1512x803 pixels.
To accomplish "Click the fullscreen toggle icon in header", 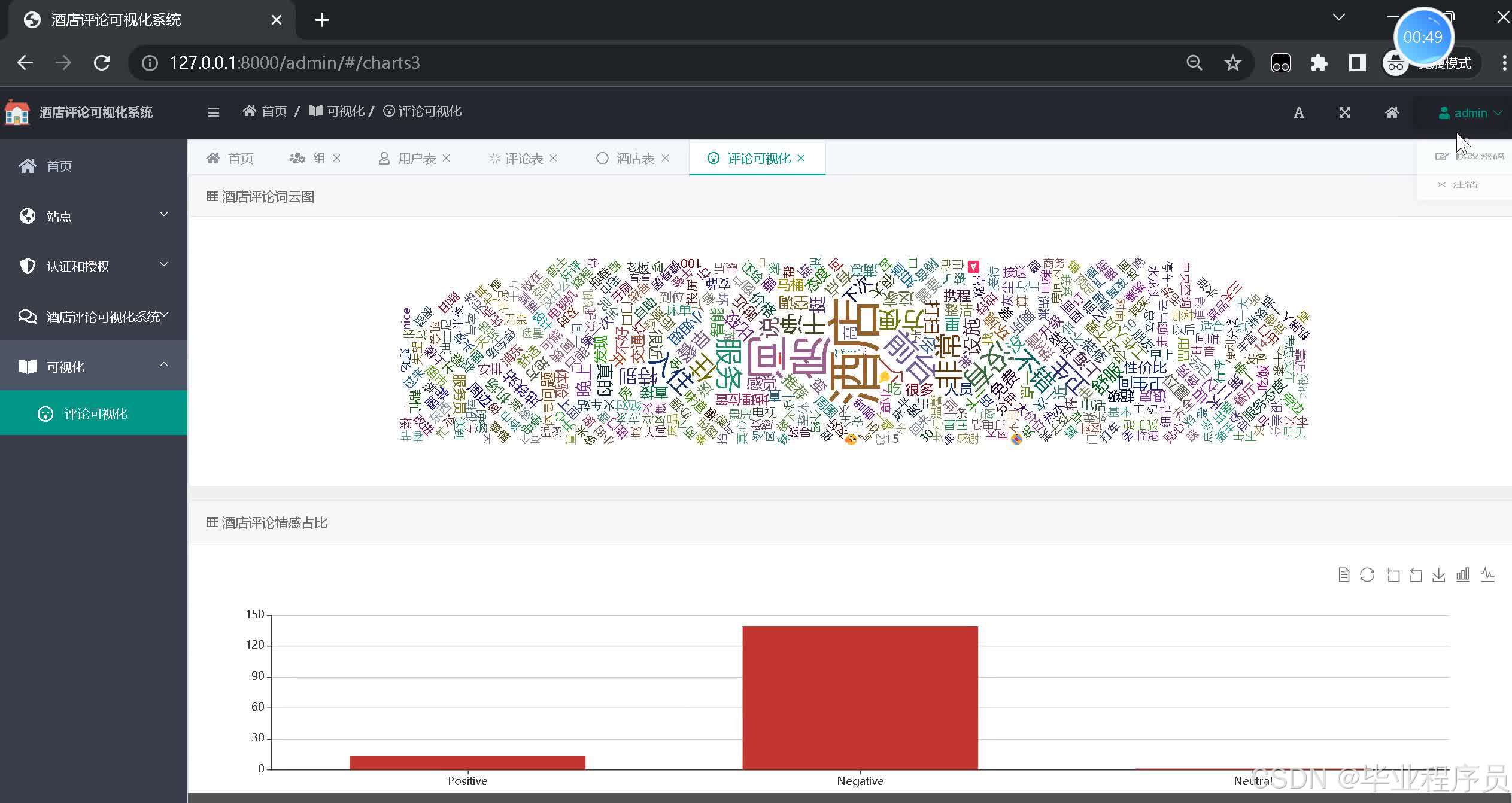I will pos(1345,112).
